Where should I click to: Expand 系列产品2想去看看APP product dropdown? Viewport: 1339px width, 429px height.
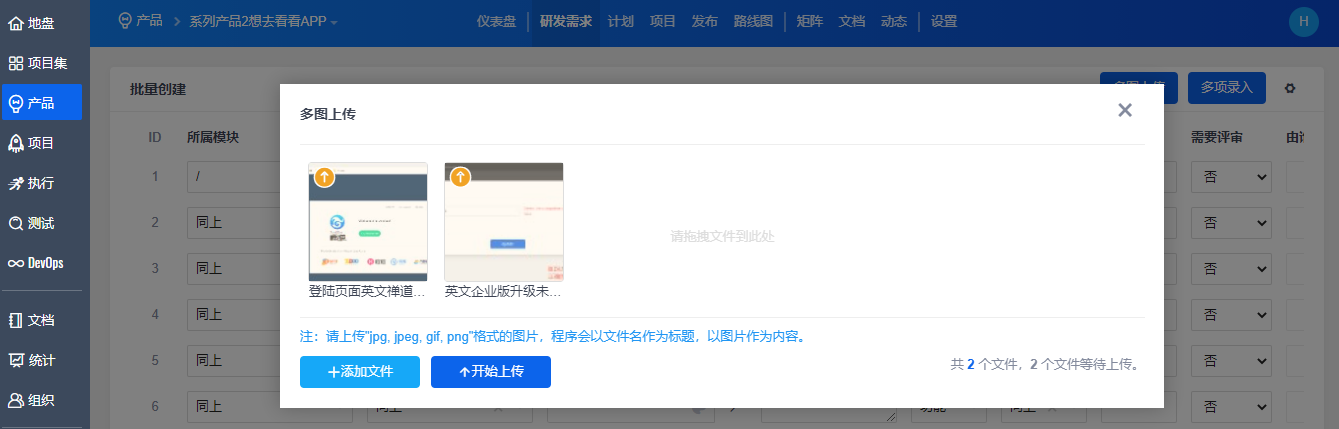tap(263, 21)
